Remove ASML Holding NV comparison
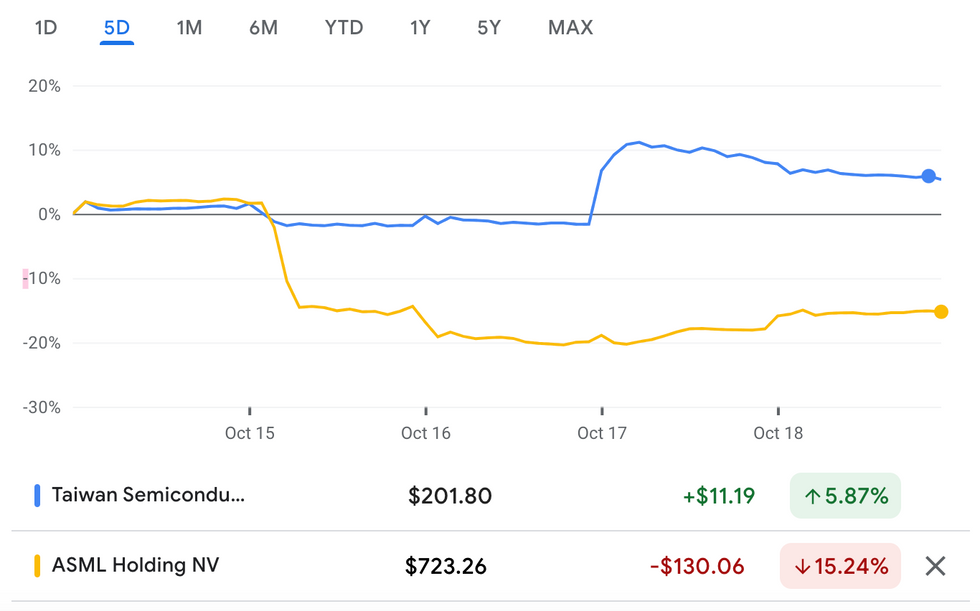Screen dimensions: 980x611 pyautogui.click(x=935, y=566)
